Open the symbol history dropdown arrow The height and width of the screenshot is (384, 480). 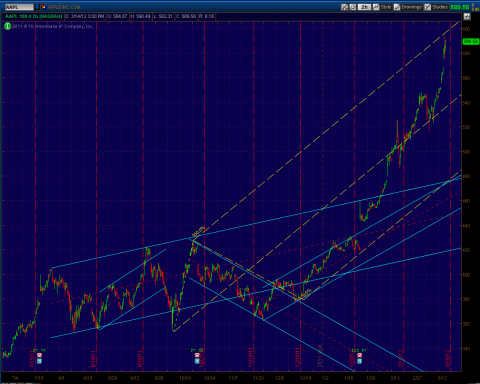(37, 7)
